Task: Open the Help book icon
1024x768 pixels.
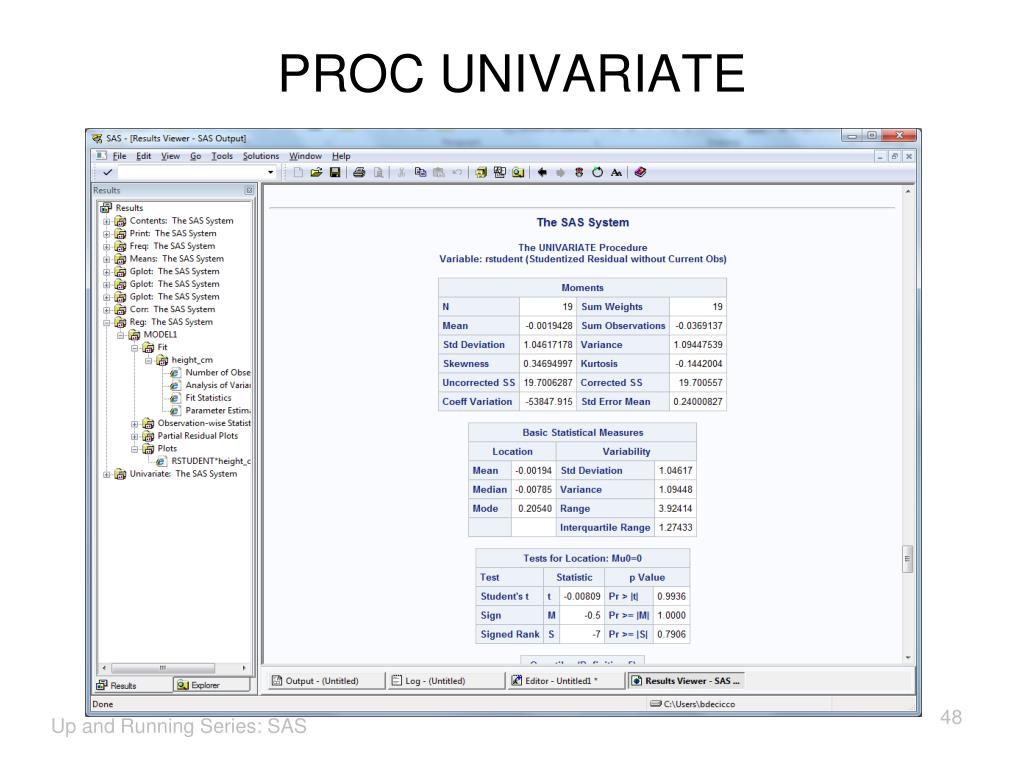Action: click(640, 172)
